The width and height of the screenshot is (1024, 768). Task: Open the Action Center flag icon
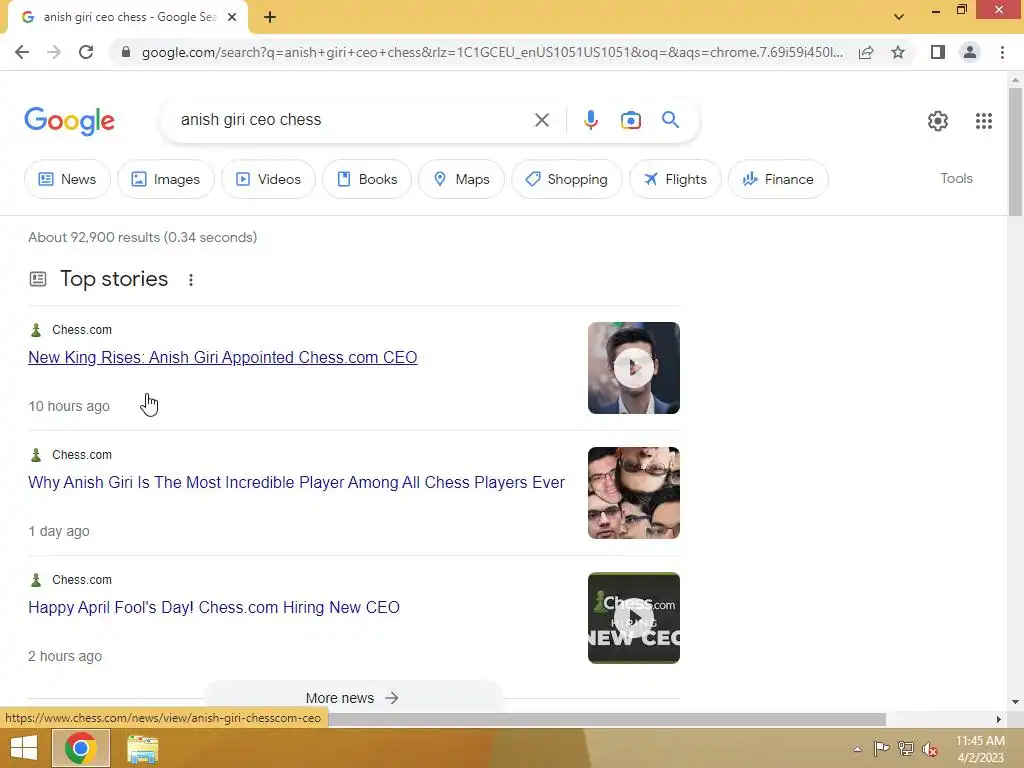pos(881,748)
